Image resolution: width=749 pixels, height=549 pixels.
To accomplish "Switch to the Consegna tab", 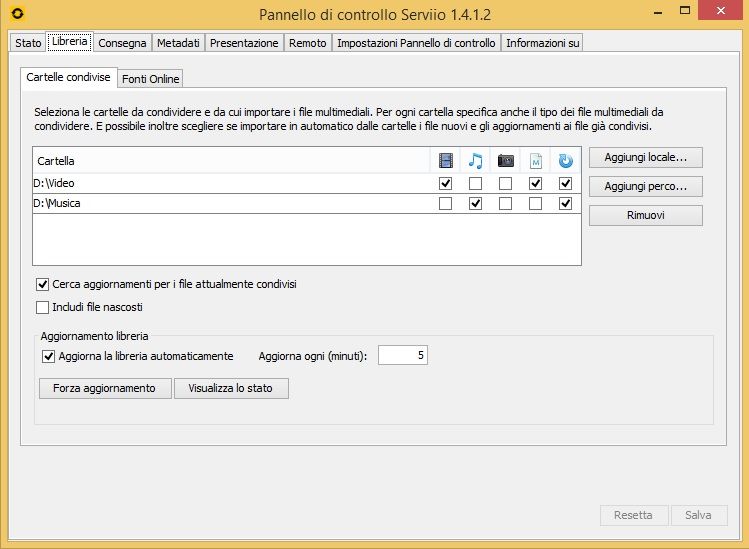I will coord(122,43).
